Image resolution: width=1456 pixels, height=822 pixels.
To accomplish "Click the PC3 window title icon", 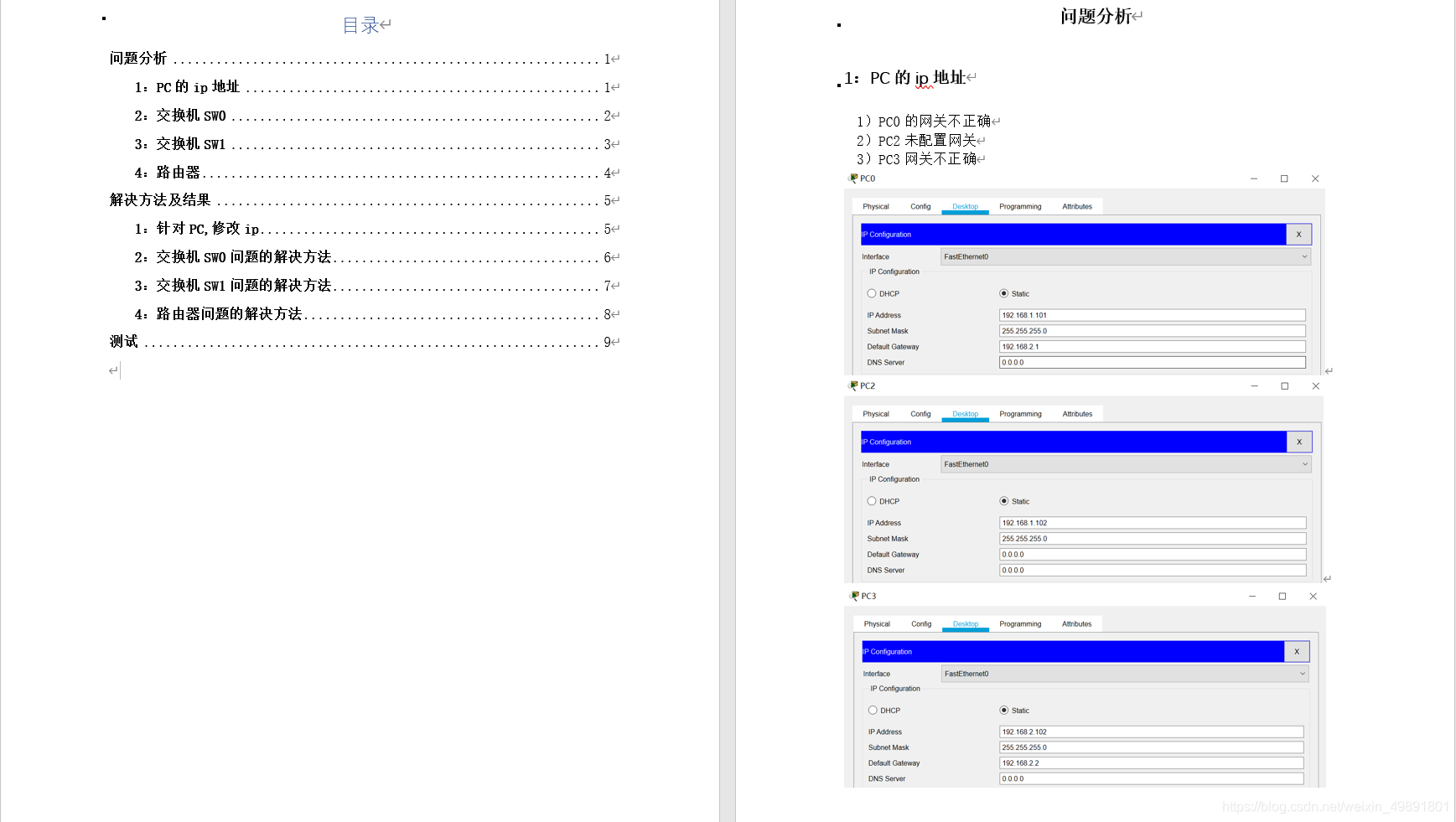I will point(854,596).
